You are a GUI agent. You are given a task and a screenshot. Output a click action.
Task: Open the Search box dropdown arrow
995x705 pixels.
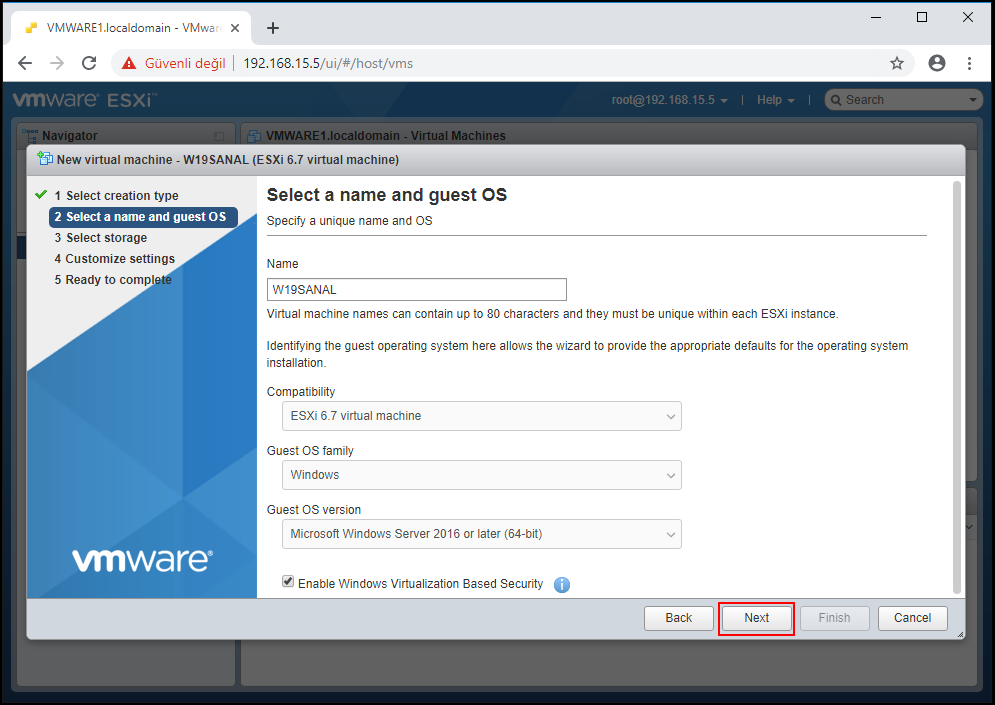click(x=973, y=100)
